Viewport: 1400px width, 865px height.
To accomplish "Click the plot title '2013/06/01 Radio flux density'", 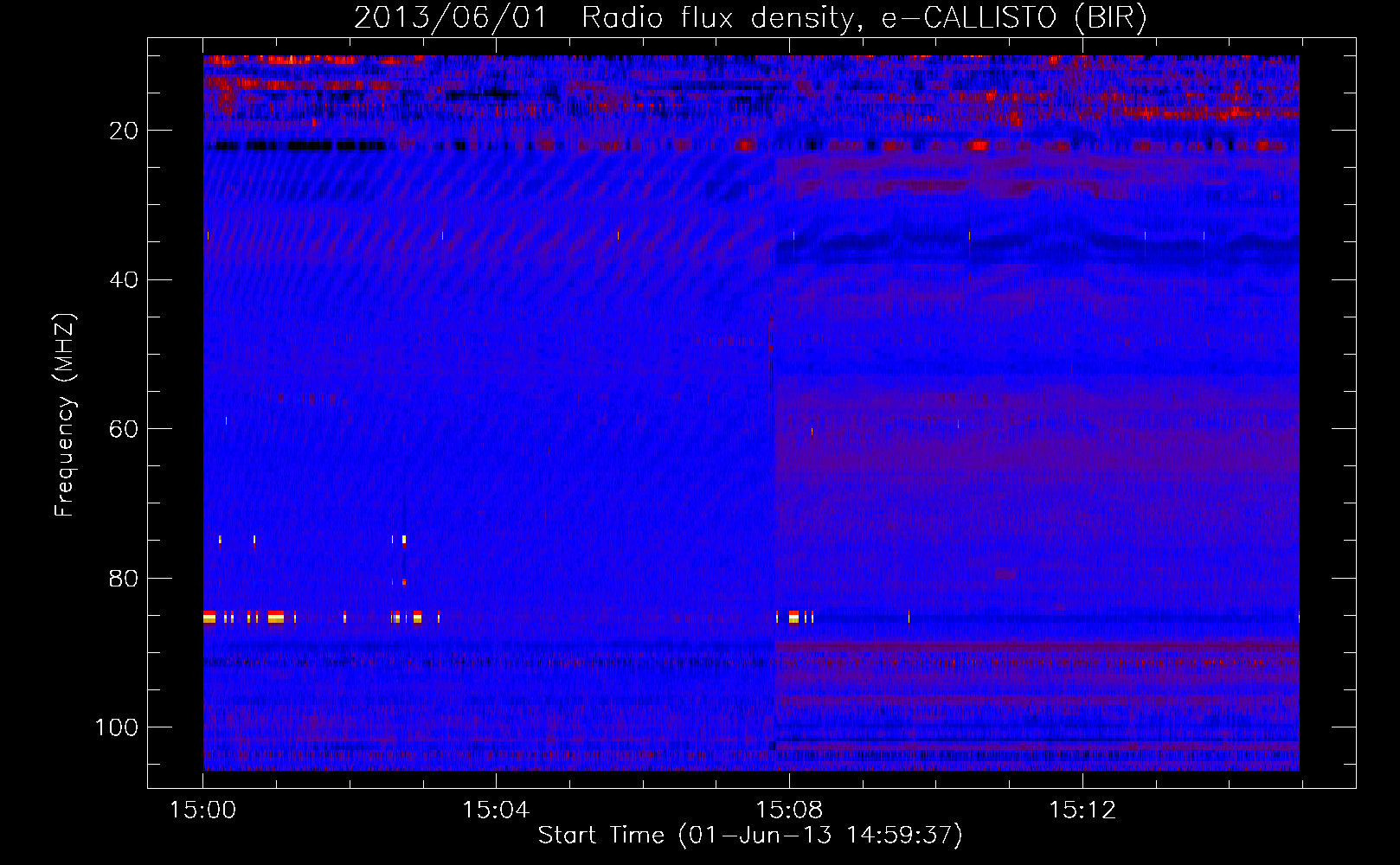I will 750,17.
